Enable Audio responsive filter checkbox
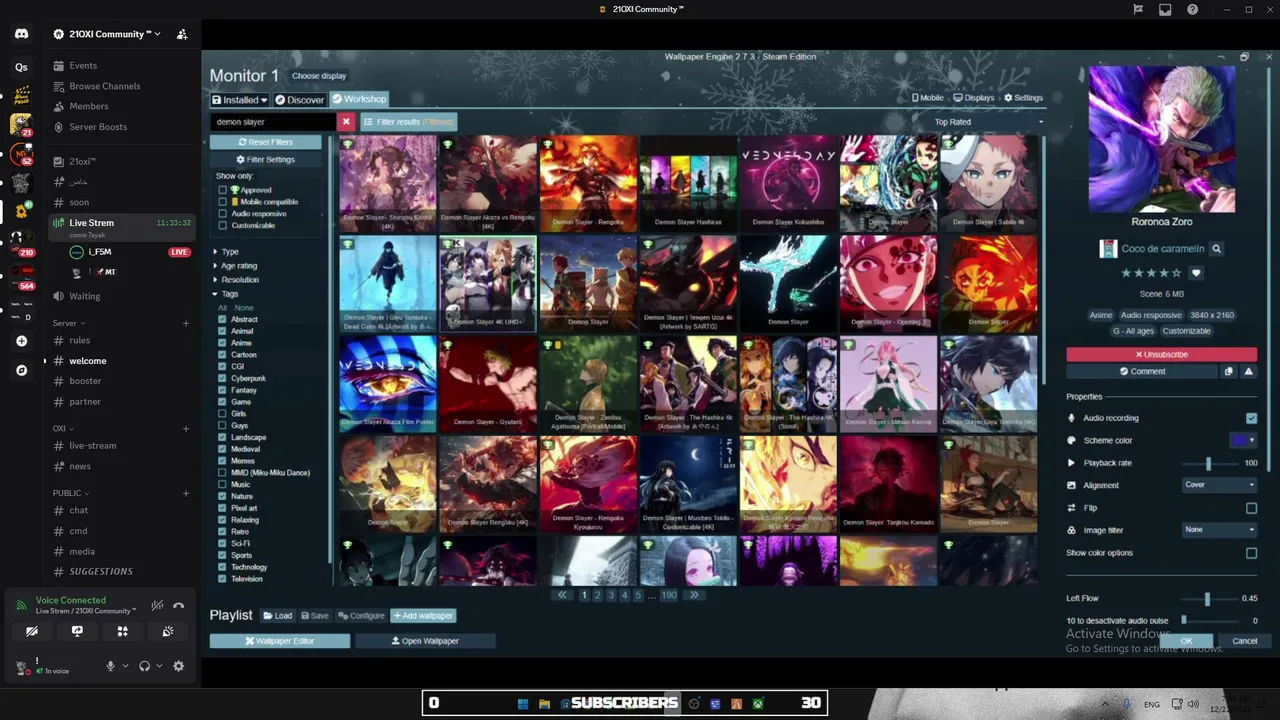1280x720 pixels. coord(222,214)
